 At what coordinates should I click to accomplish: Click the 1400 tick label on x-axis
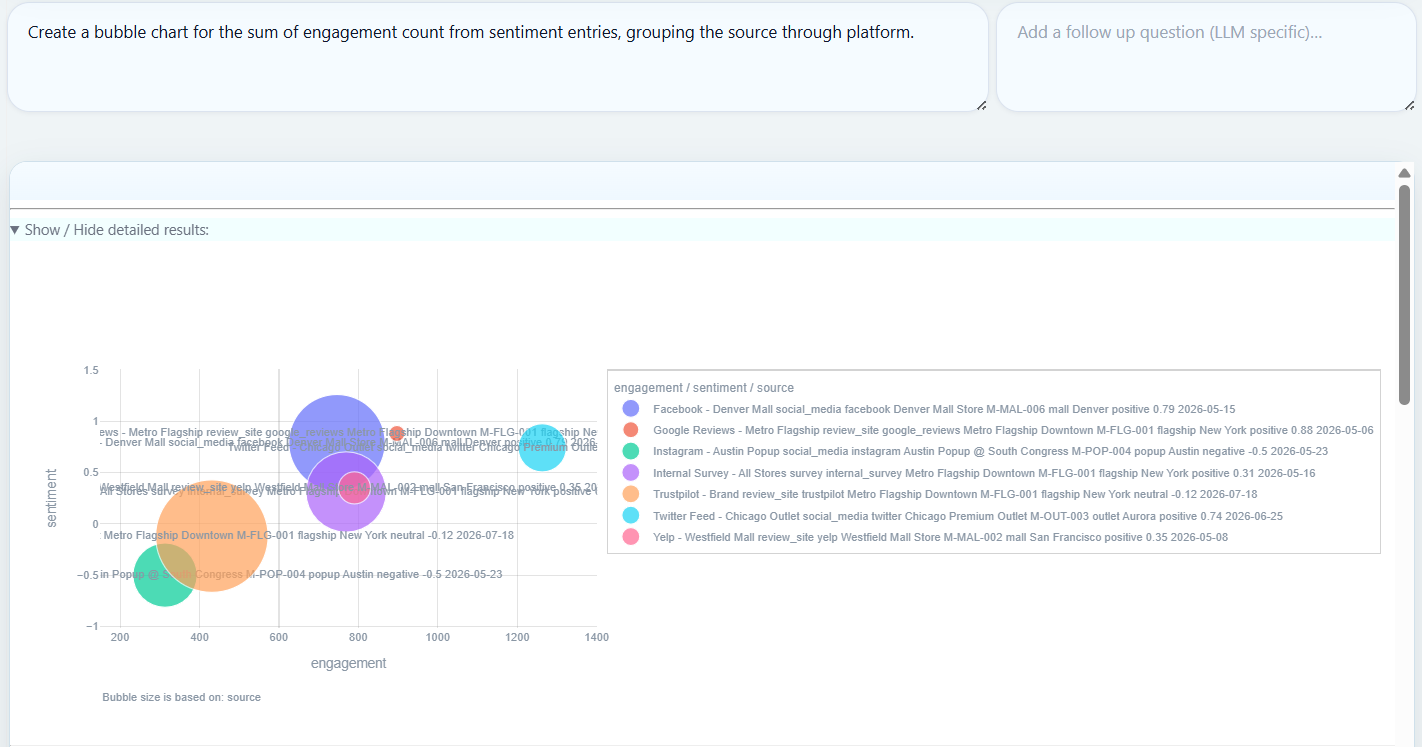[x=597, y=637]
